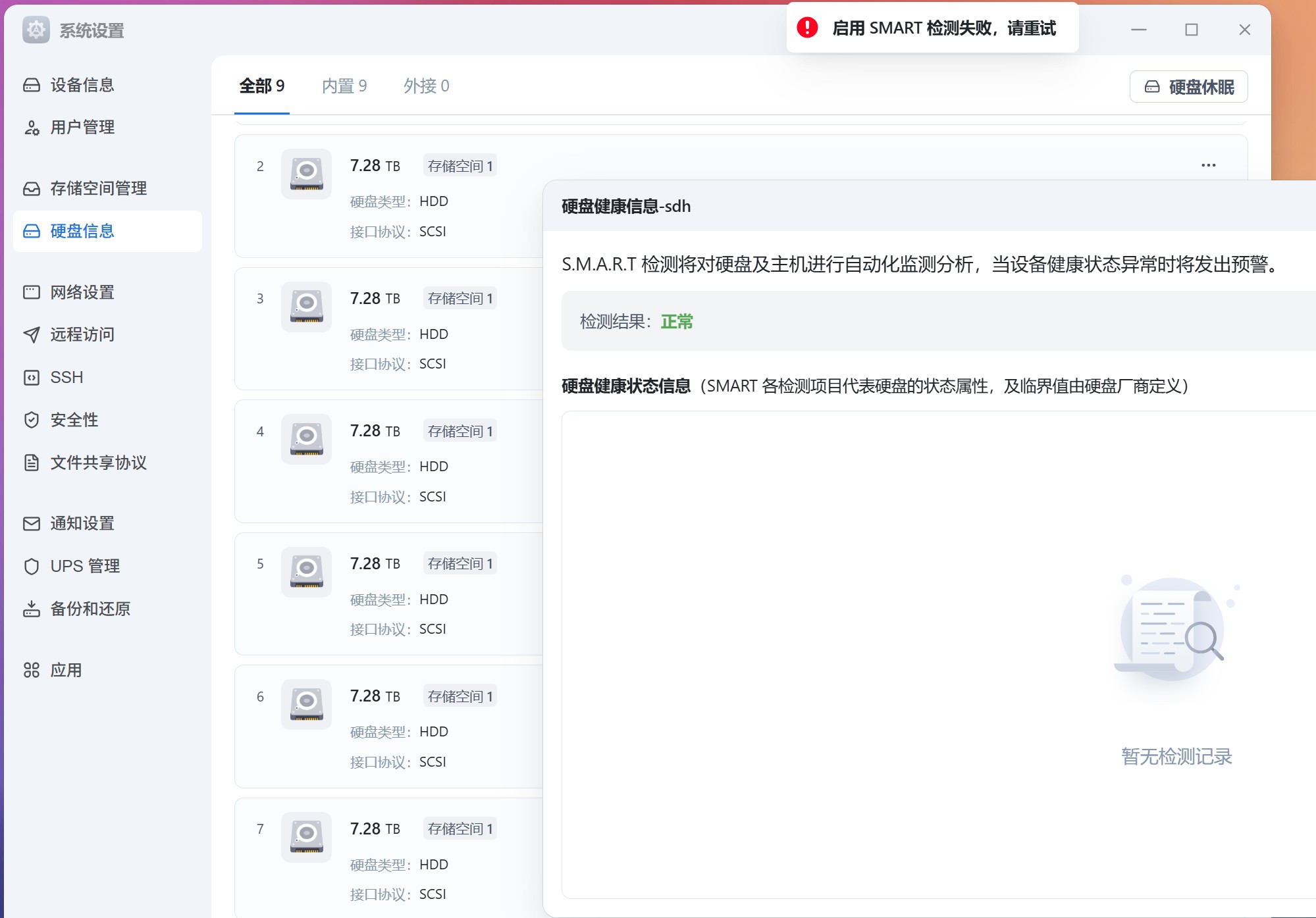This screenshot has height=918, width=1316.
Task: Click the 通知设置 envelope icon
Action: pyautogui.click(x=32, y=523)
